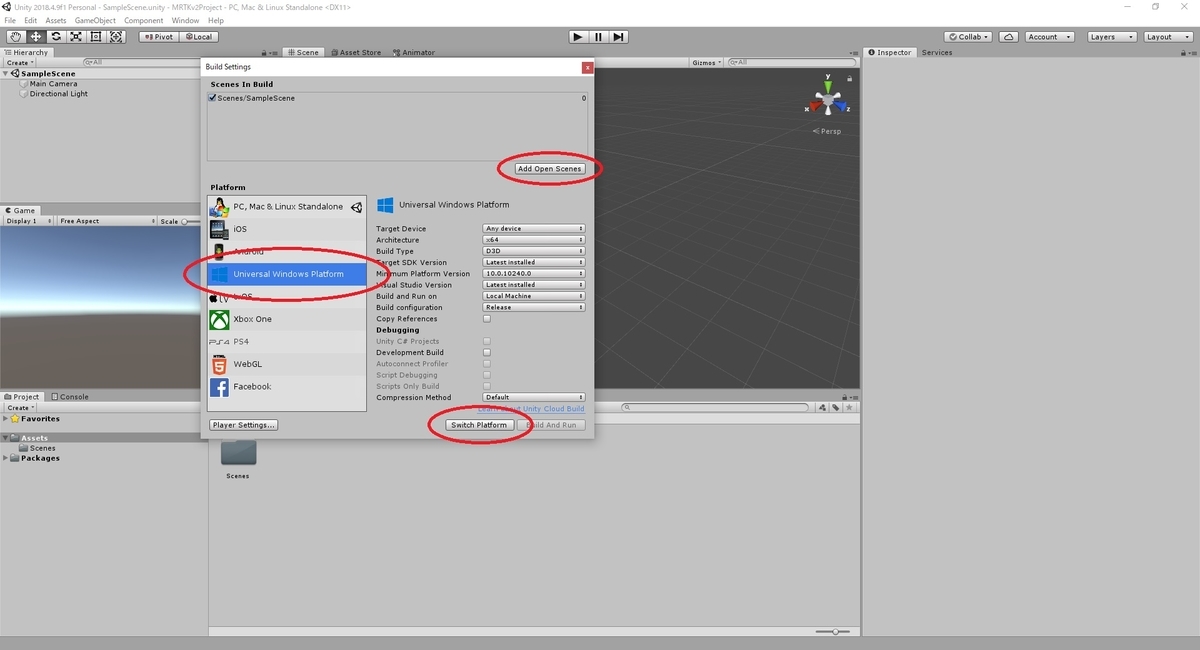Image resolution: width=1200 pixels, height=650 pixels.
Task: Open the Unity Cloud Build link
Action: tap(532, 409)
